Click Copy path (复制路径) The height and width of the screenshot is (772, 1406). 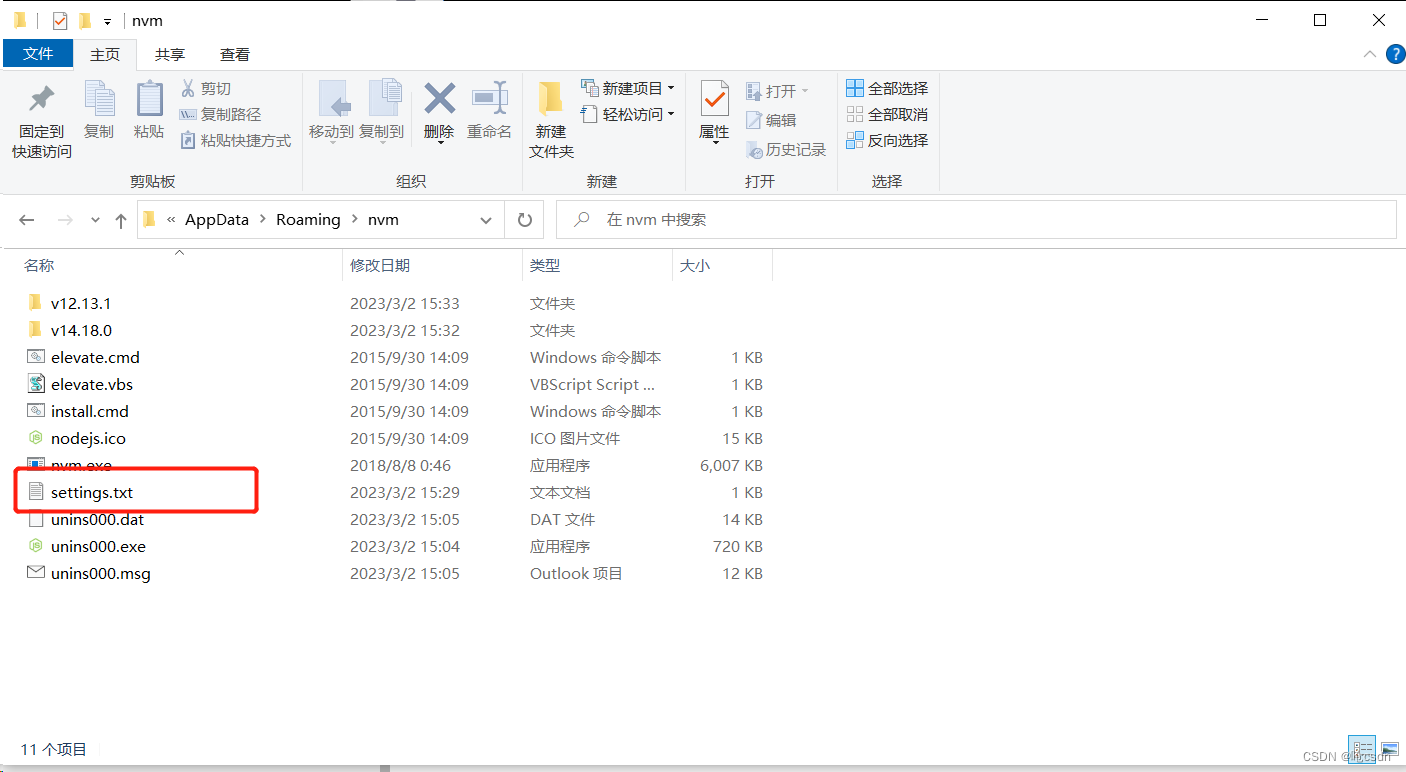tap(220, 115)
